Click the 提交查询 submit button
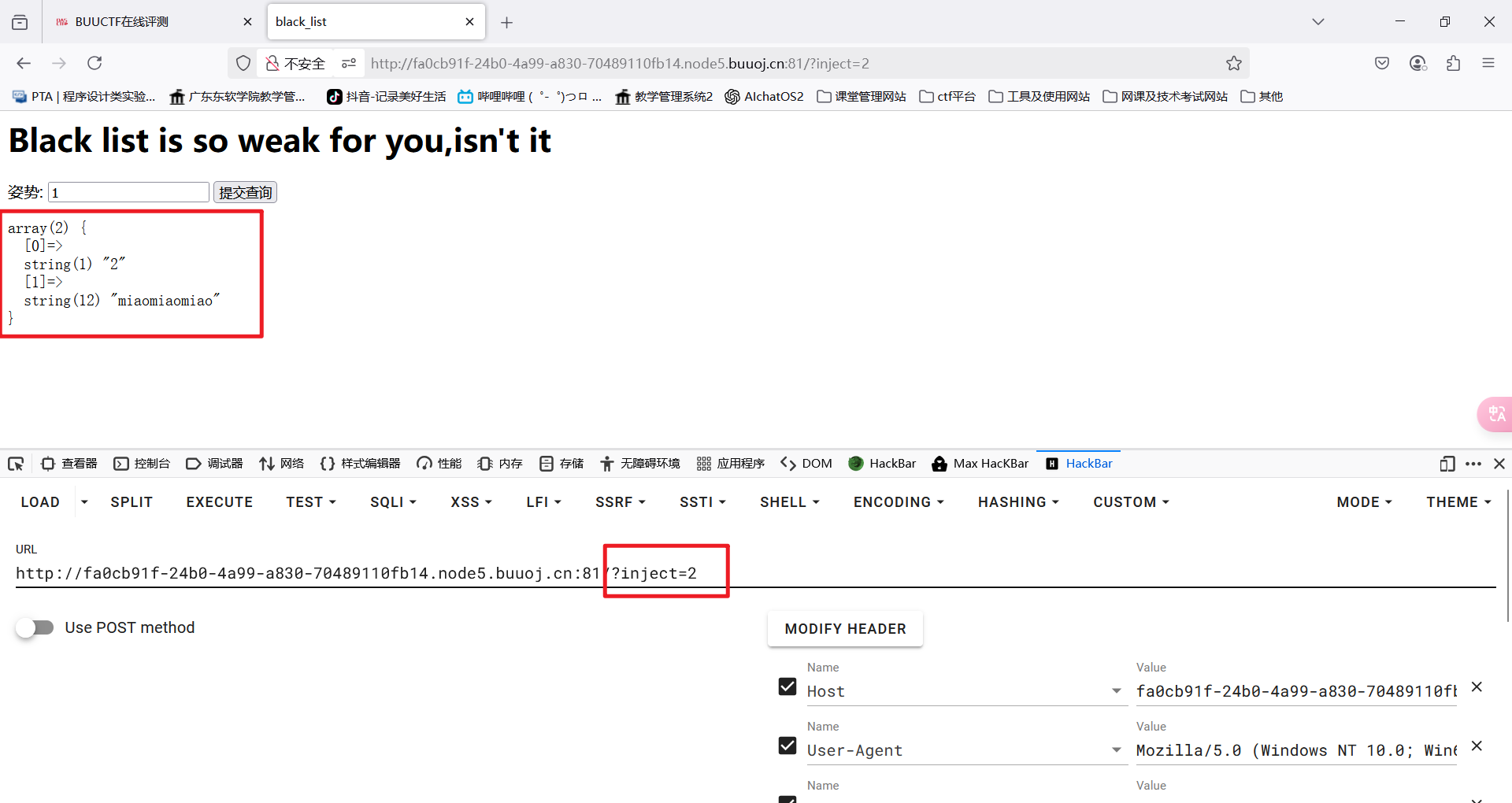The image size is (1512, 803). coord(244,191)
